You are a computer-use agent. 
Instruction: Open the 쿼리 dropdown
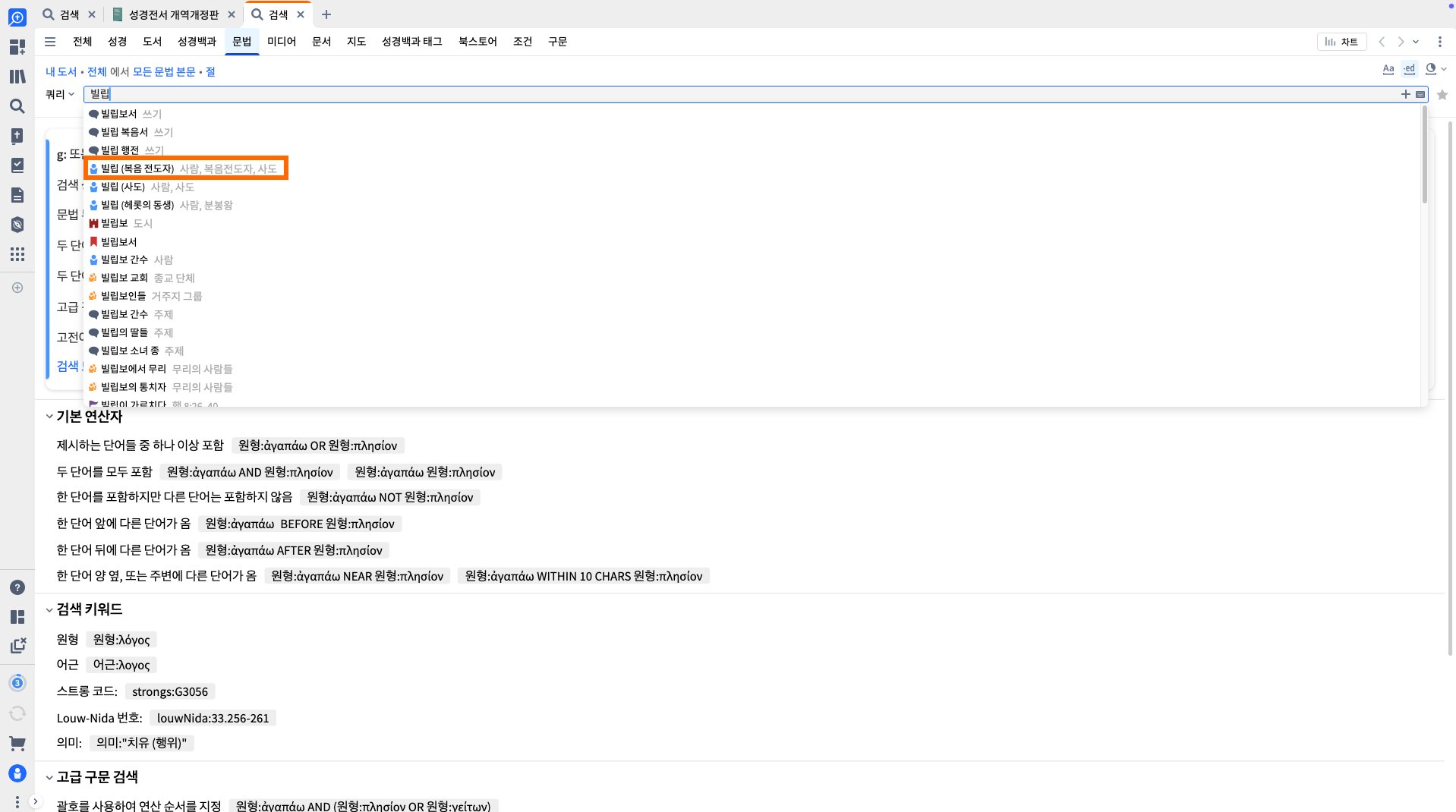tap(59, 94)
